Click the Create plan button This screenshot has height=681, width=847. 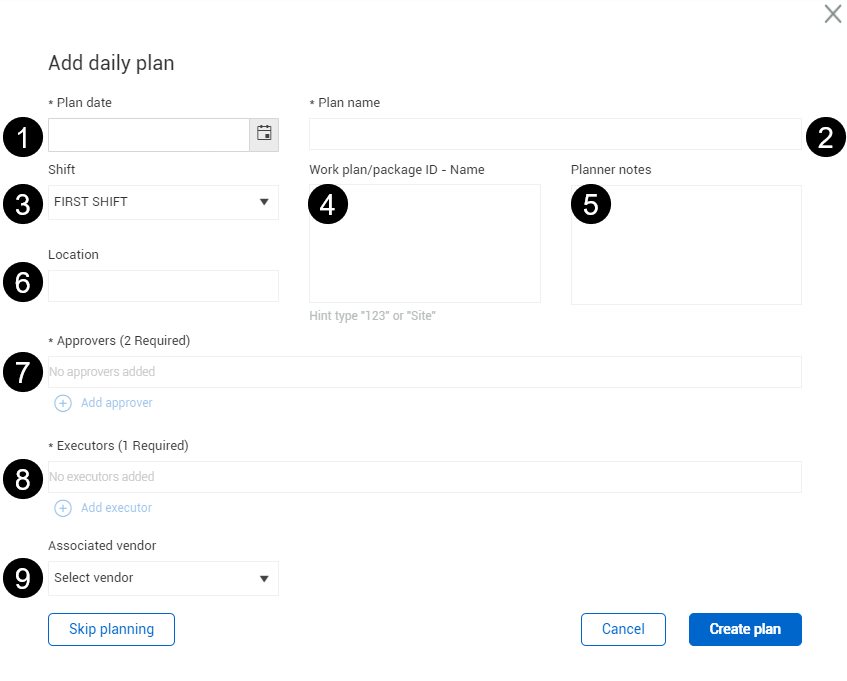[x=745, y=629]
